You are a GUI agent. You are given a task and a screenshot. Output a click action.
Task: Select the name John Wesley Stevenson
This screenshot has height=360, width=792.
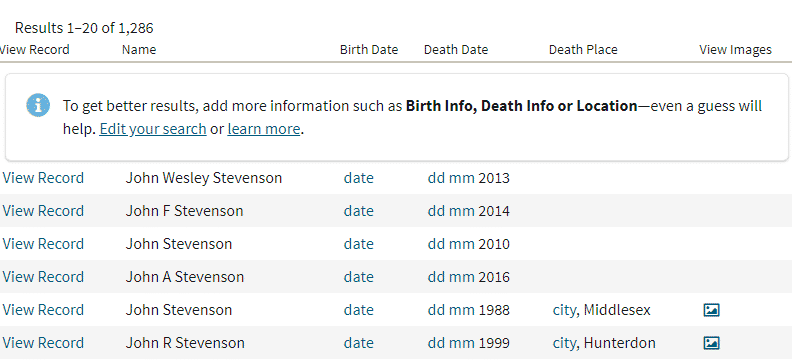[x=204, y=178]
